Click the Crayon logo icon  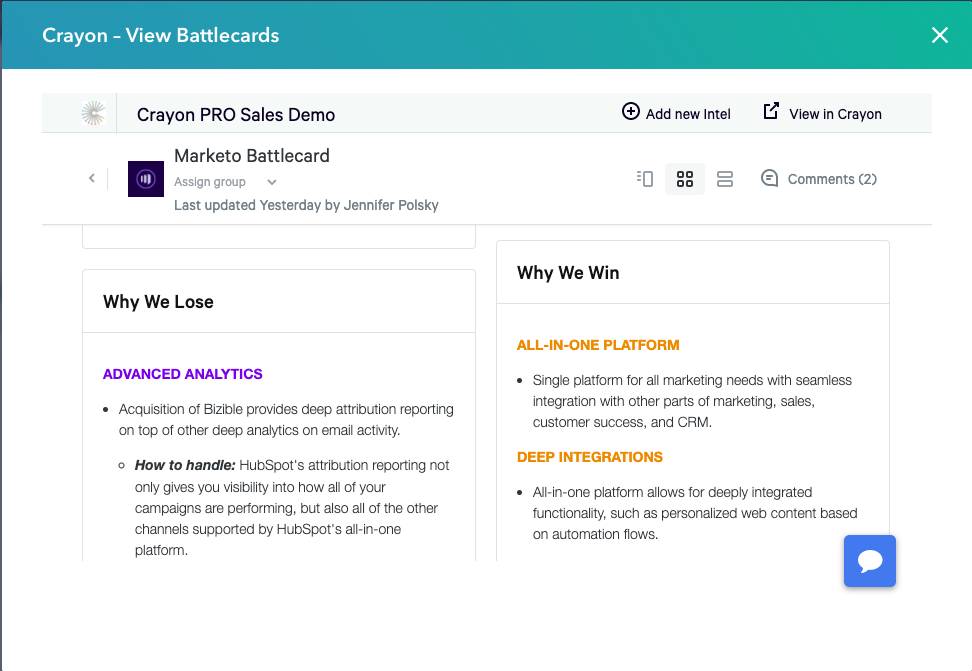click(x=93, y=114)
